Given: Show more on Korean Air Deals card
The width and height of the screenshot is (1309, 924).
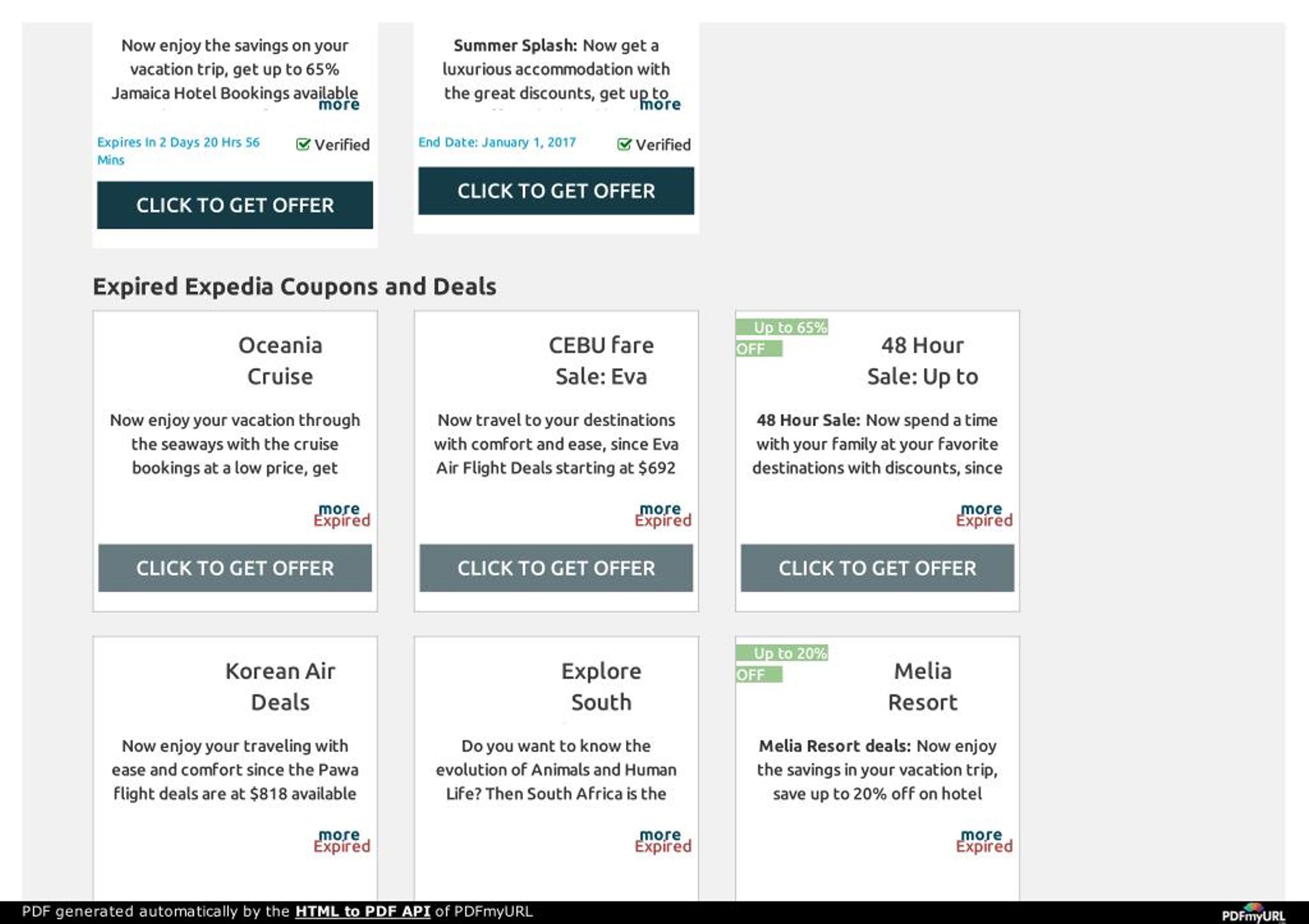Looking at the screenshot, I should click(338, 834).
